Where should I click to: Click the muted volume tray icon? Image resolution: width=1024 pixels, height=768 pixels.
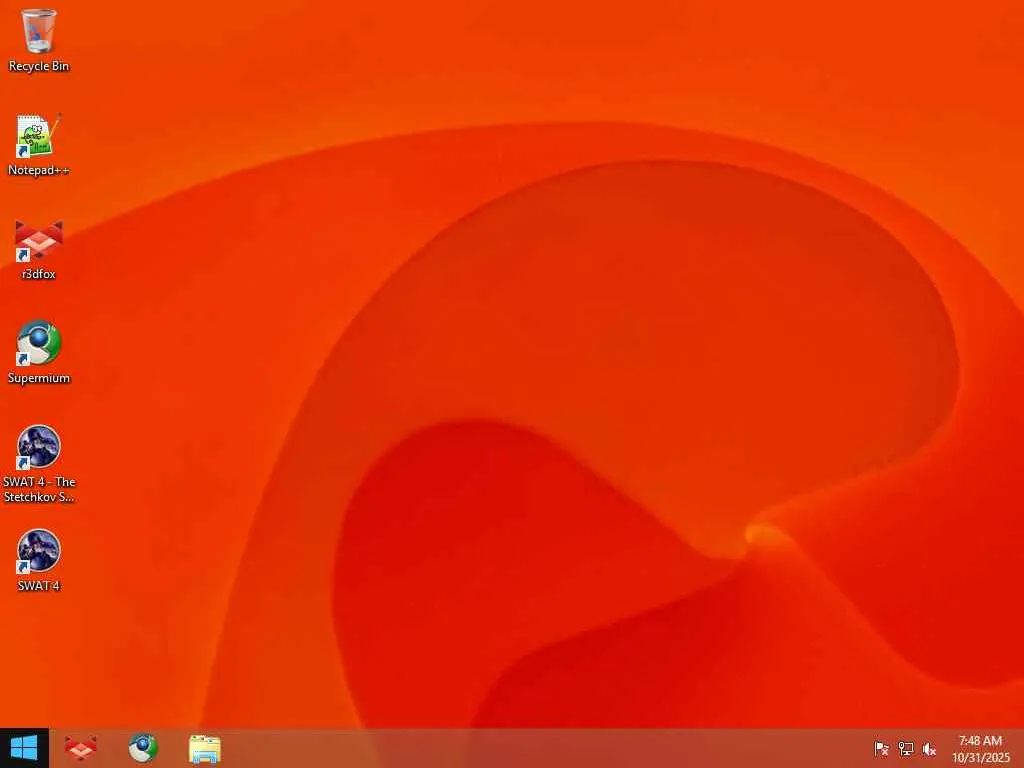[x=929, y=749]
